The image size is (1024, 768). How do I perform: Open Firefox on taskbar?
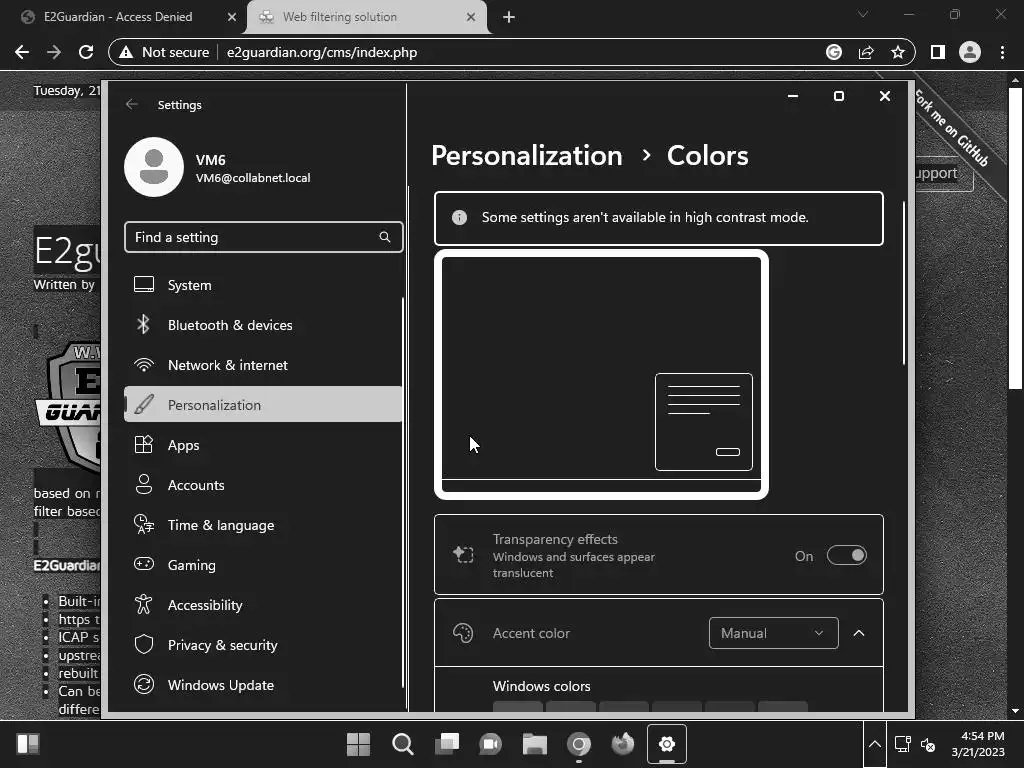tap(622, 744)
